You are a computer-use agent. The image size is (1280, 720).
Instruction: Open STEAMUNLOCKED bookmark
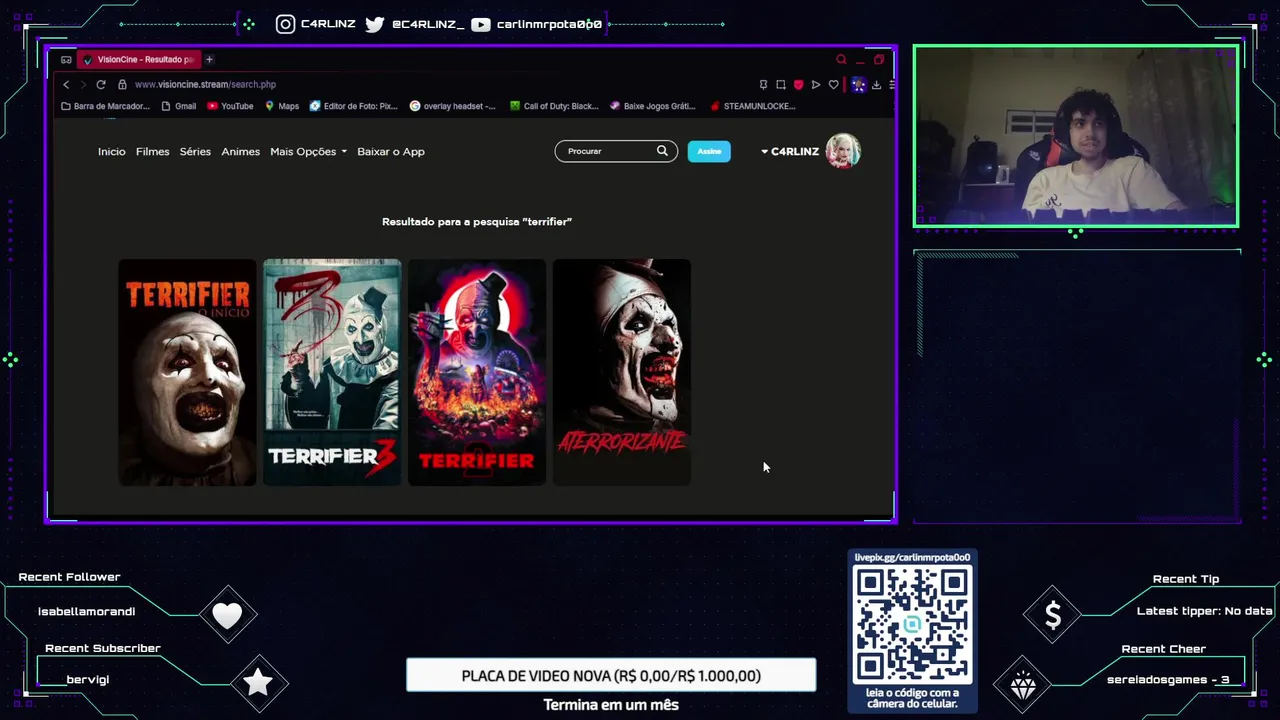click(753, 106)
